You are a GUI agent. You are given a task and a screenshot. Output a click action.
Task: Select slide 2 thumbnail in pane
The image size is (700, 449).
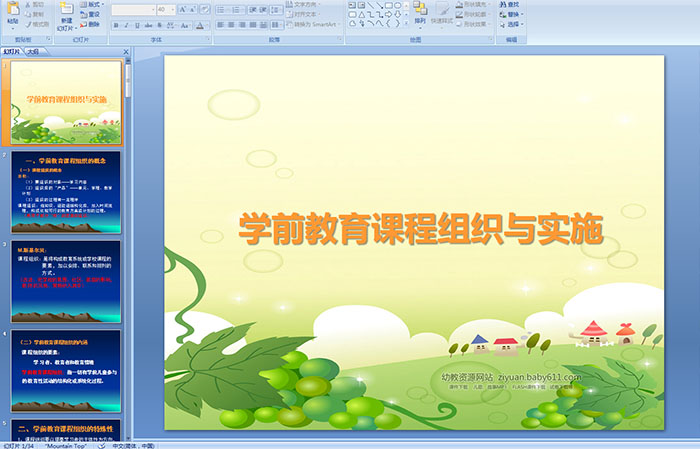(66, 192)
